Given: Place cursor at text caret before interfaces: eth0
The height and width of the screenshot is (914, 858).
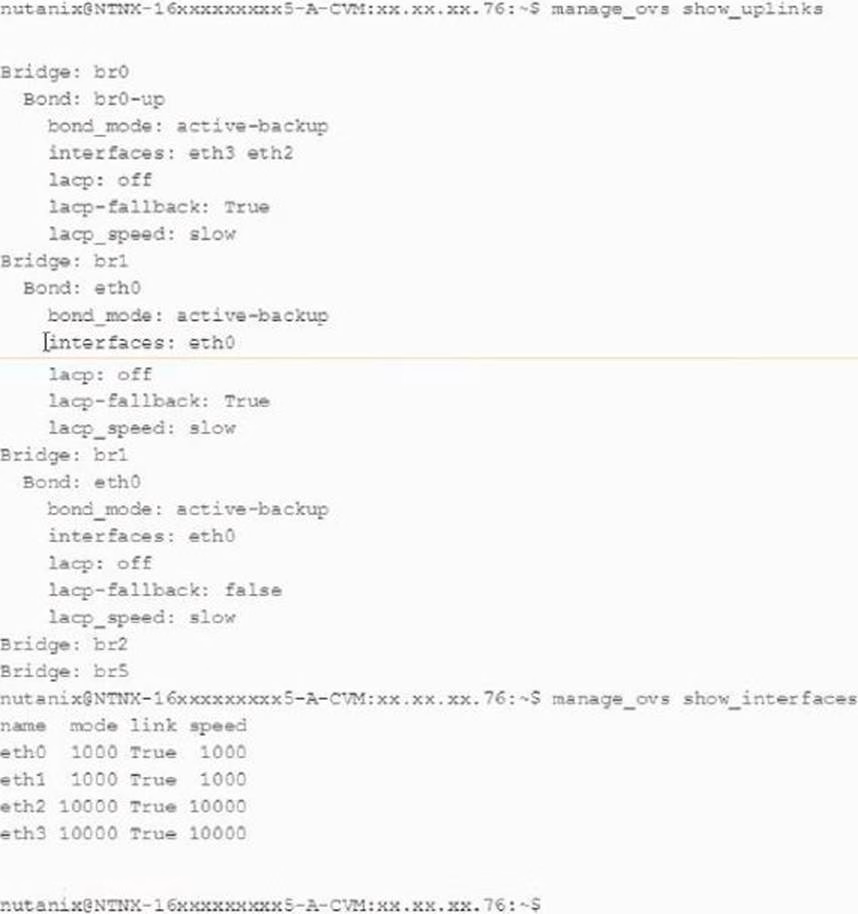Looking at the screenshot, I should point(47,342).
